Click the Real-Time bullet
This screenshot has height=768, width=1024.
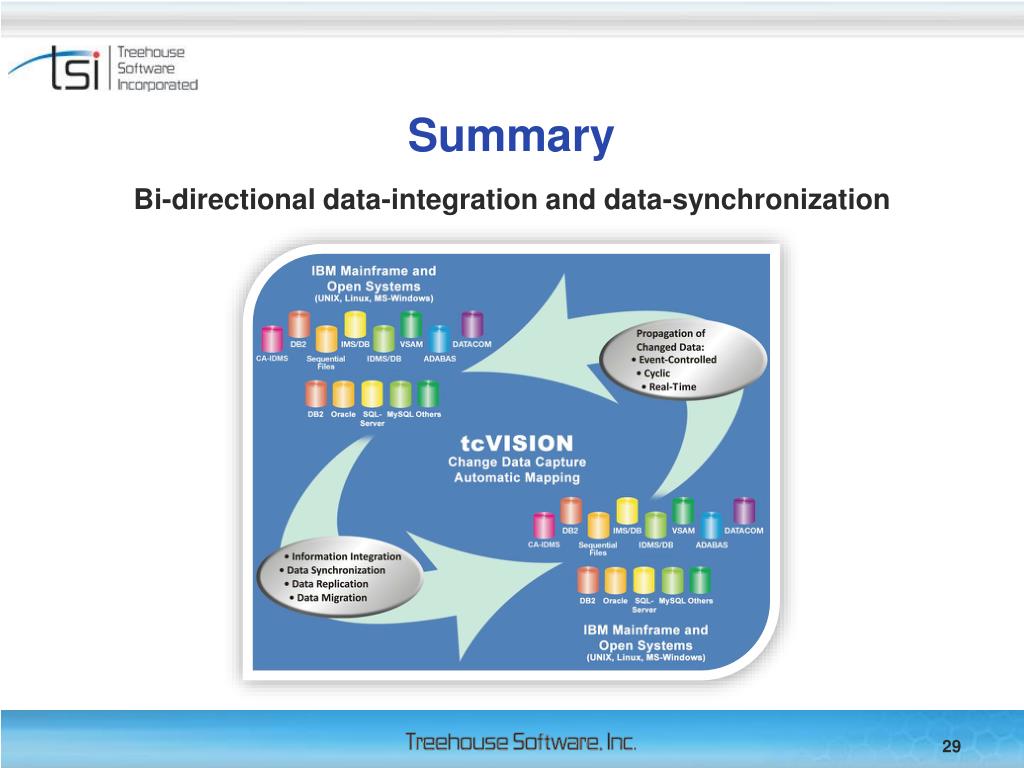click(669, 387)
